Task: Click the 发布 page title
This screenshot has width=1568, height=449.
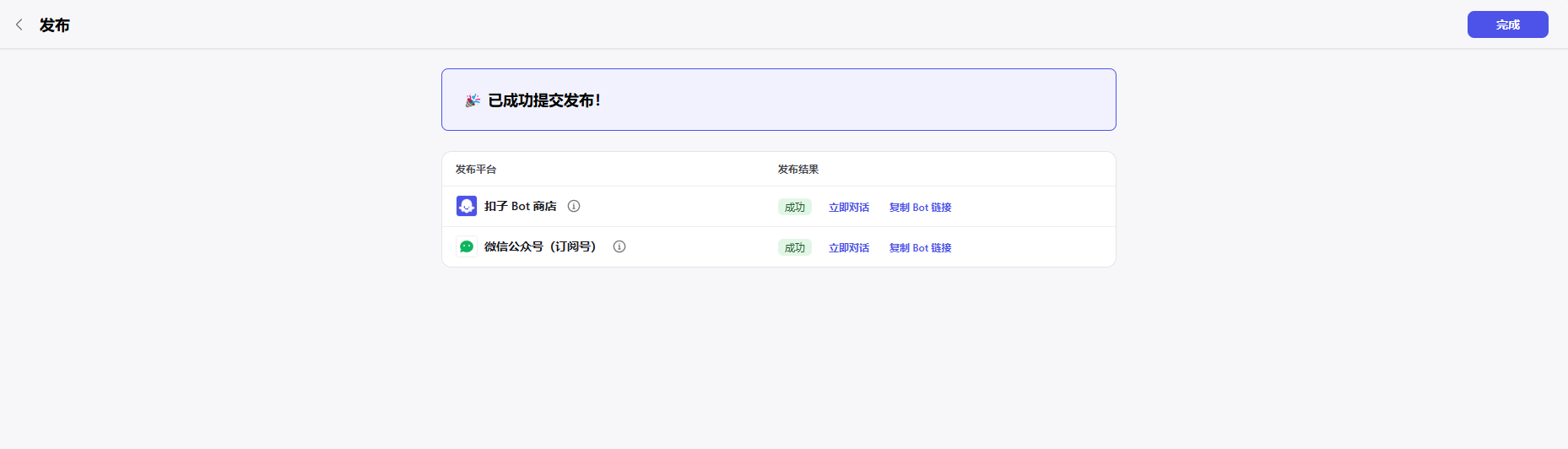Action: (55, 25)
